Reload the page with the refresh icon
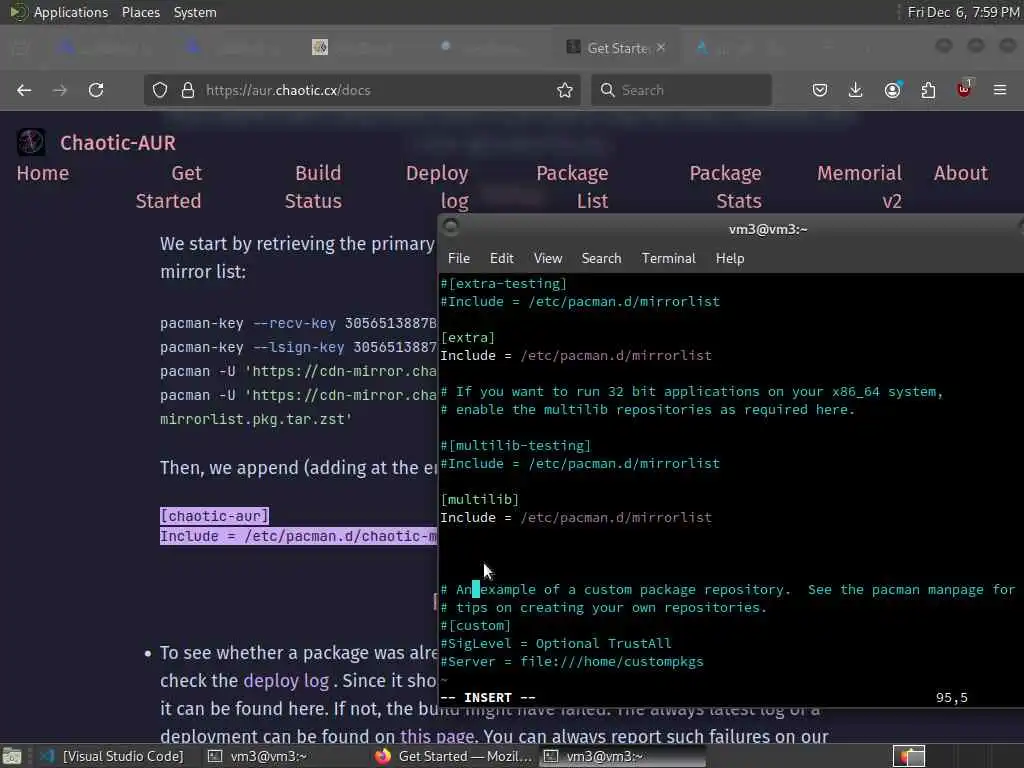1024x768 pixels. tap(96, 90)
